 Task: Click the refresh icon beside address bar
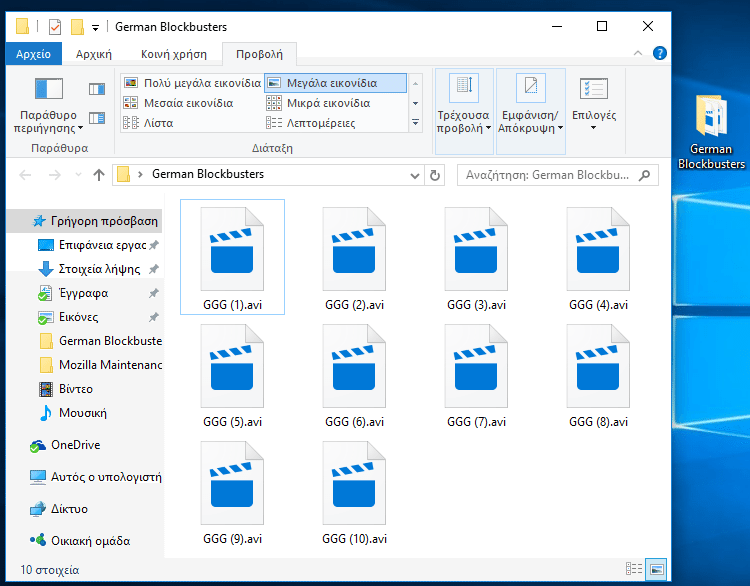click(435, 175)
